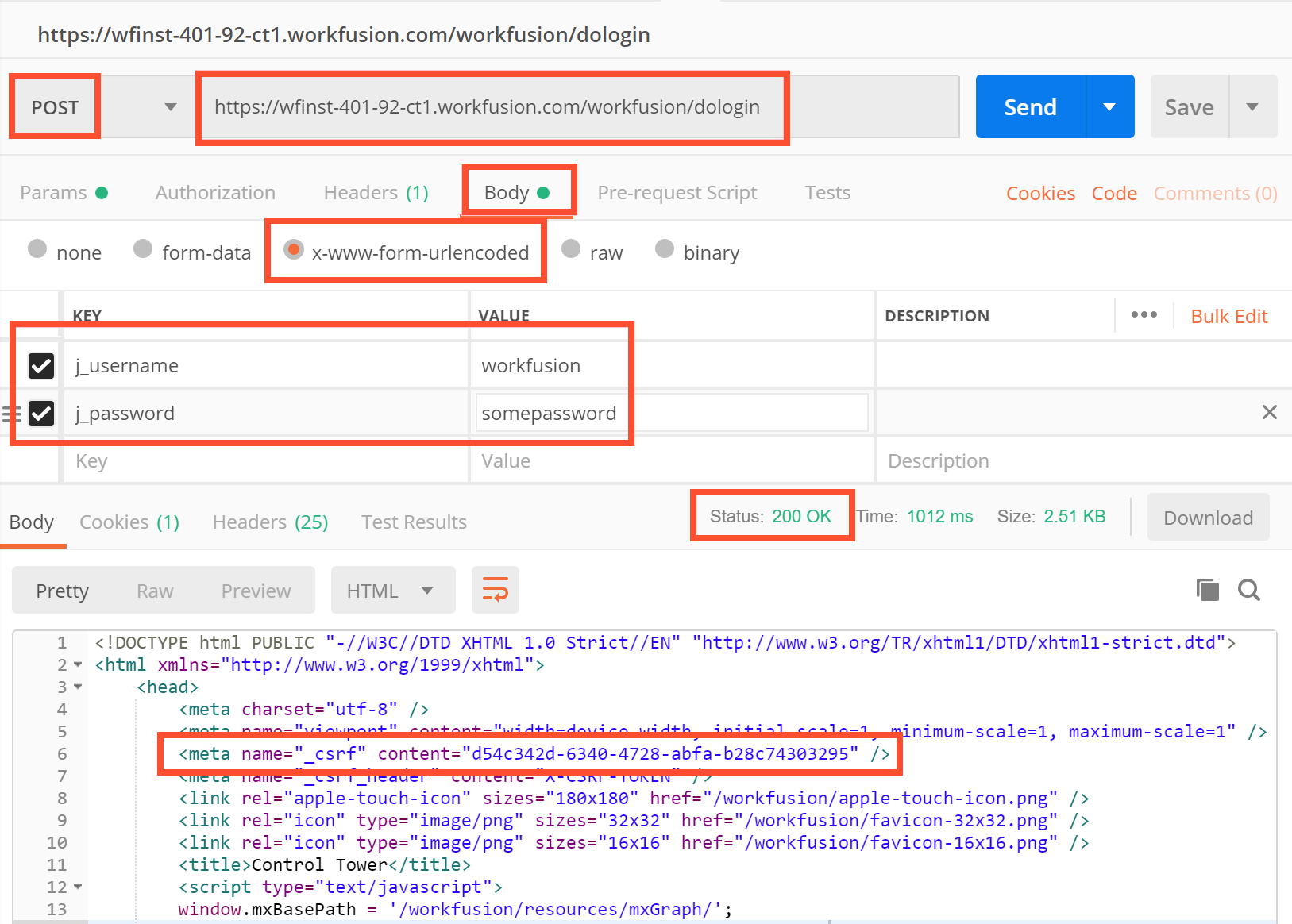Open the Tests tab
Viewport: 1292px width, 924px height.
[x=827, y=193]
